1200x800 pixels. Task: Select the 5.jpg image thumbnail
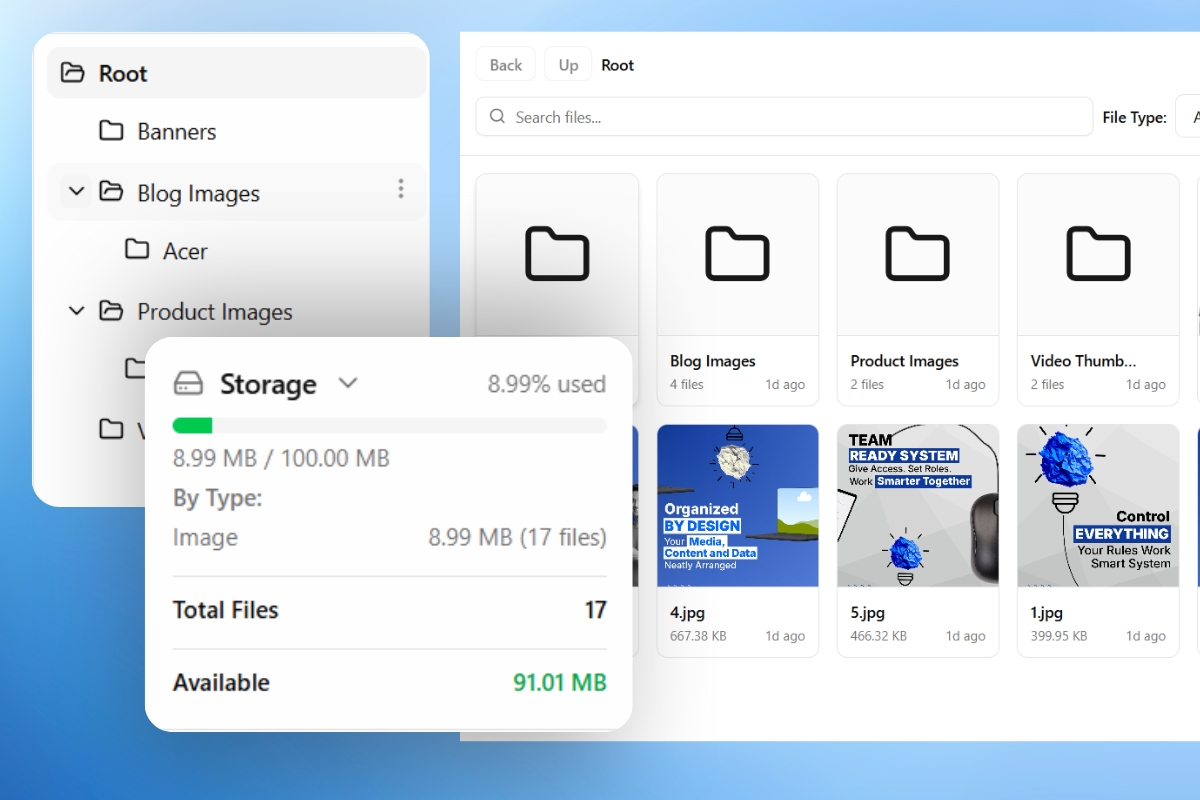[x=917, y=505]
